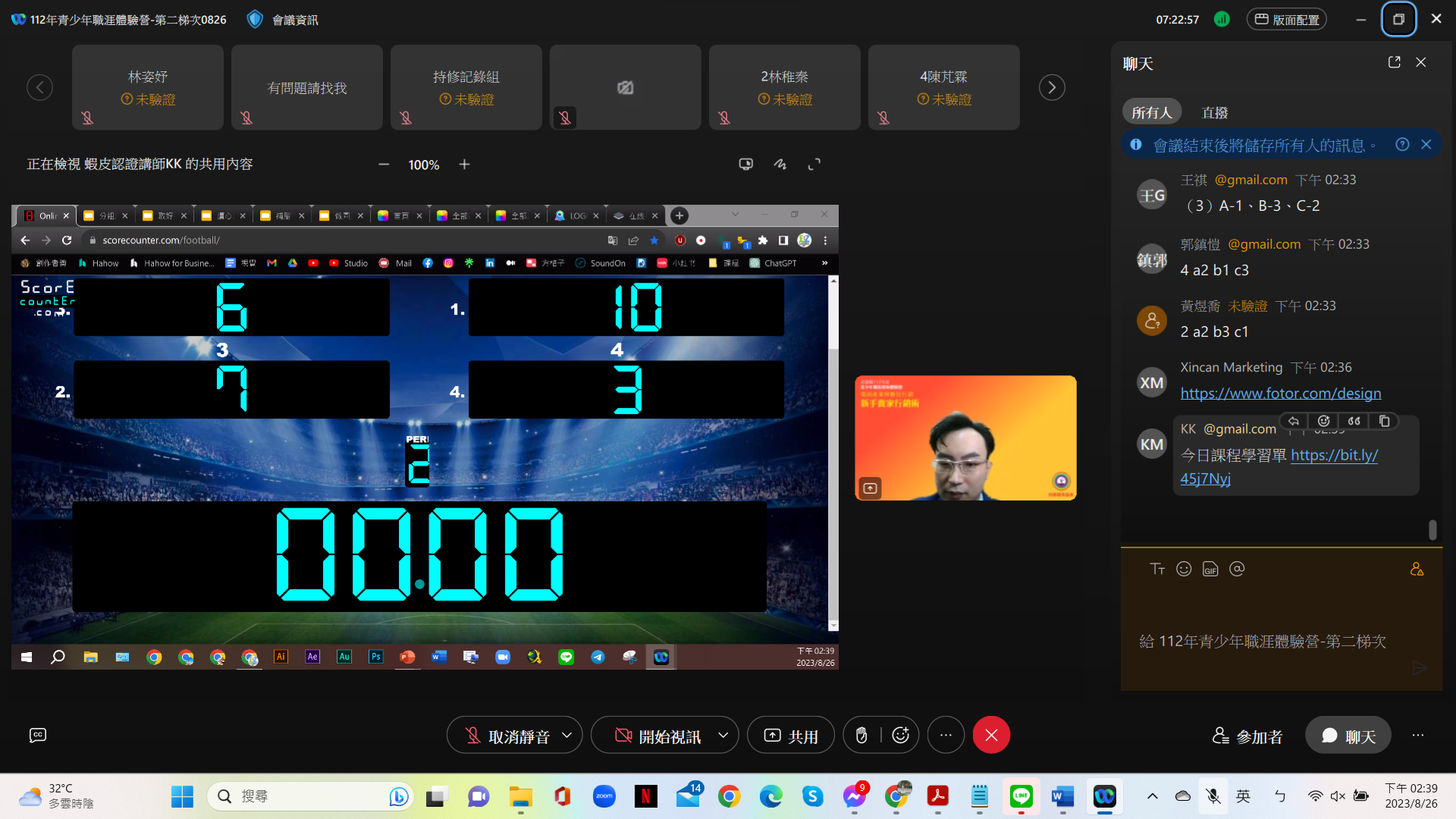
Task: Select 所有人 chat tab
Action: (1151, 112)
